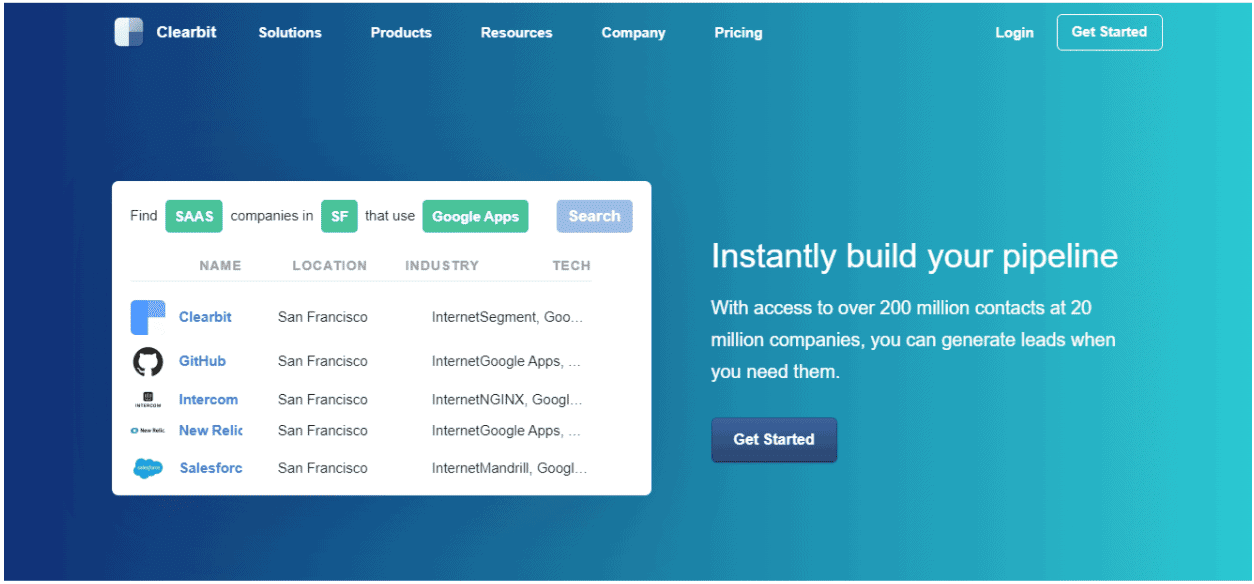
Task: Open the SF location filter tag
Action: pos(339,216)
